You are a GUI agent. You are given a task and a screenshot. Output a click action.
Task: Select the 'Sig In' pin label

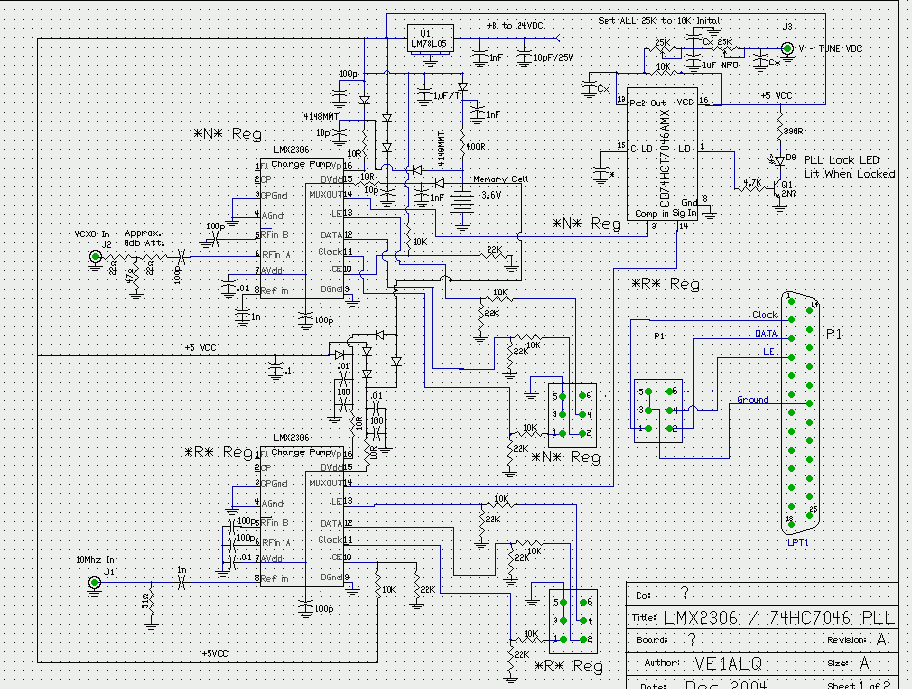coord(684,213)
